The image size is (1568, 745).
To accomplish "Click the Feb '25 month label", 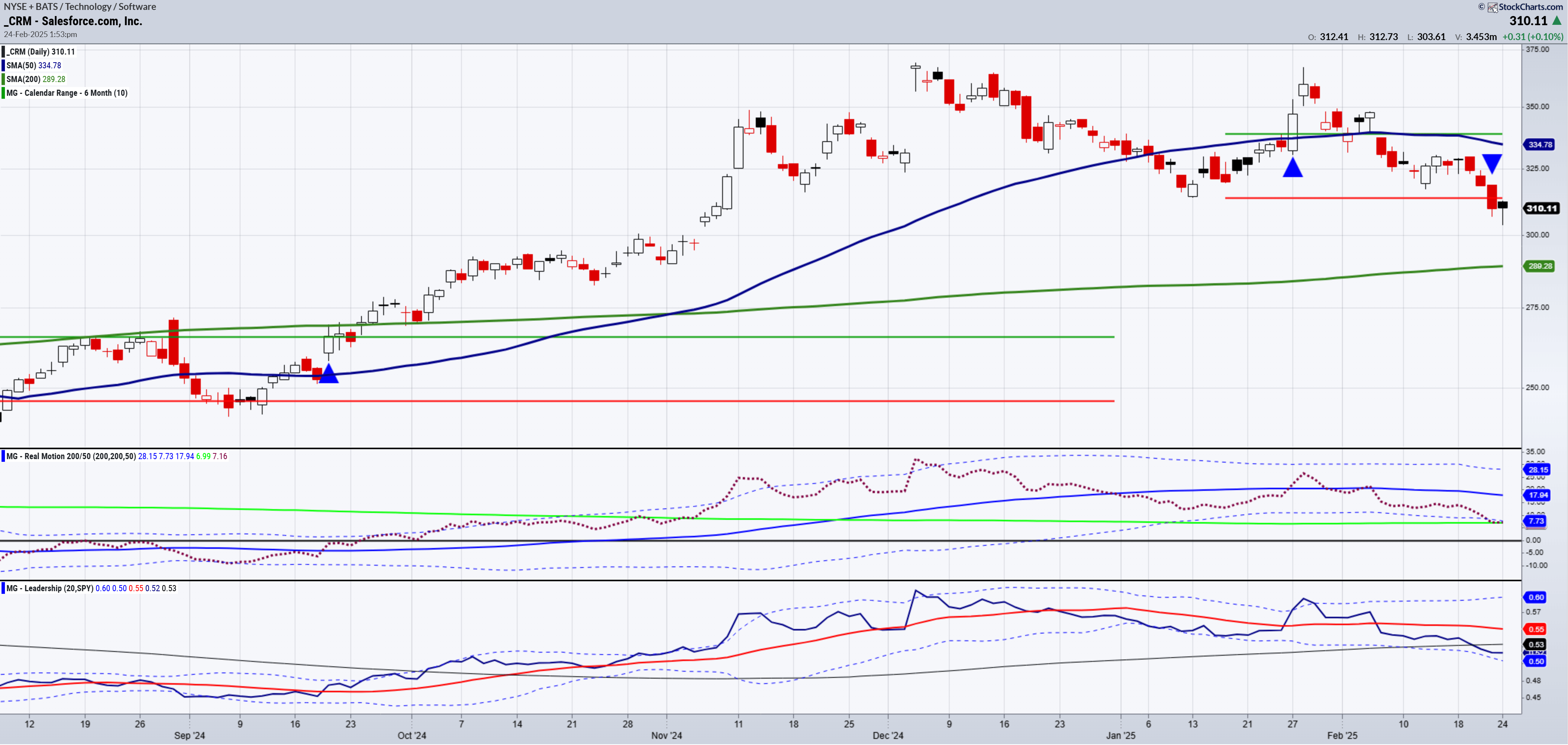I will (x=1342, y=735).
